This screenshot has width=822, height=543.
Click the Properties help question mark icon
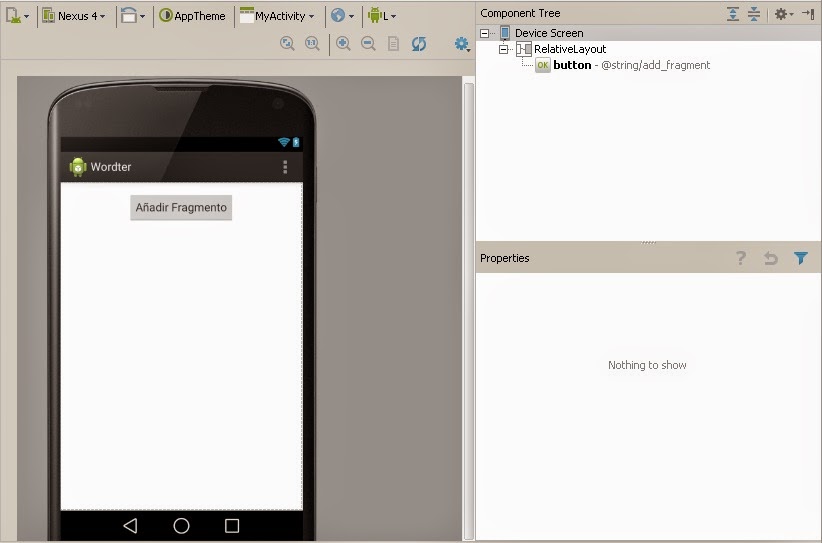(x=741, y=258)
